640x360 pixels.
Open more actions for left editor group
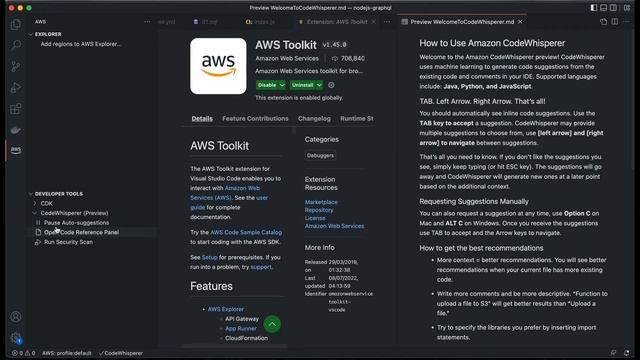coord(387,22)
